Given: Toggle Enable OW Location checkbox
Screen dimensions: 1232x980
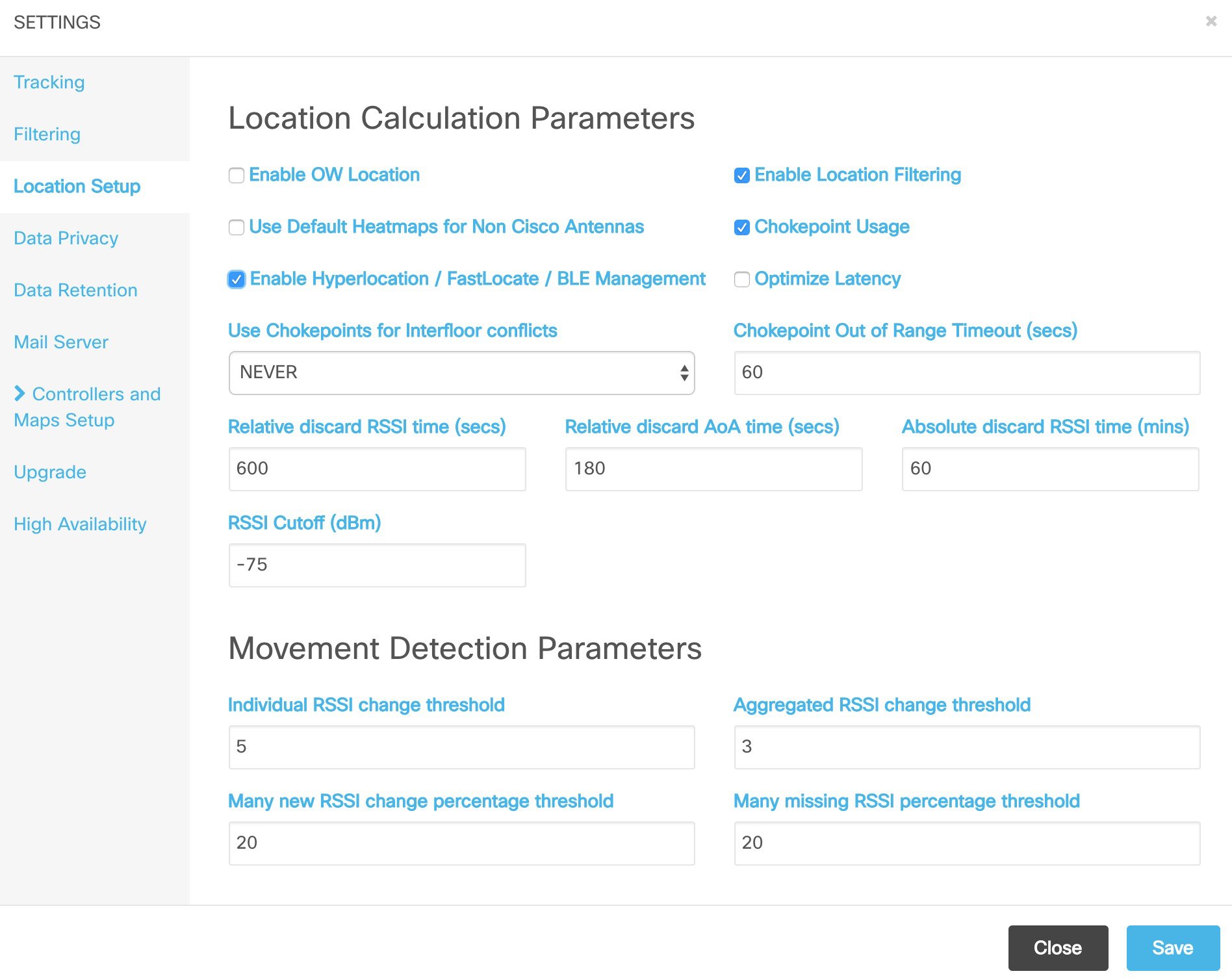Looking at the screenshot, I should 237,175.
